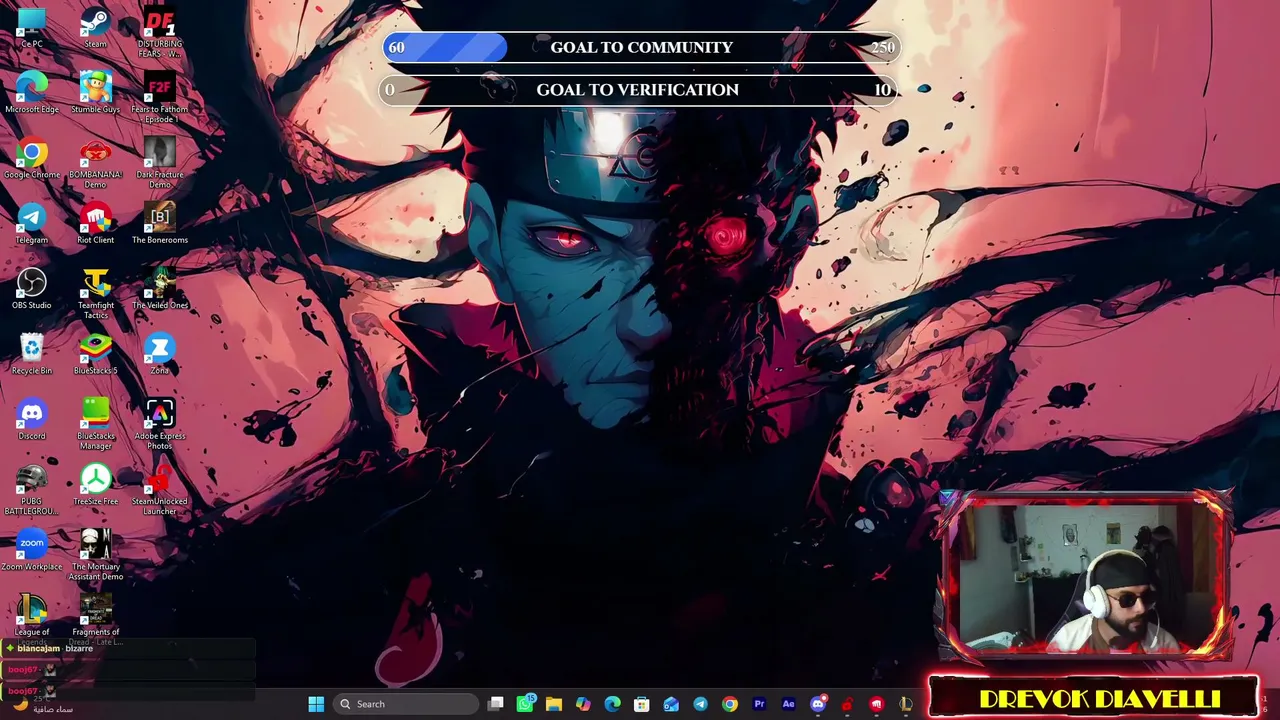Open Microsoft Store in the taskbar
The image size is (1280, 720).
[x=642, y=704]
